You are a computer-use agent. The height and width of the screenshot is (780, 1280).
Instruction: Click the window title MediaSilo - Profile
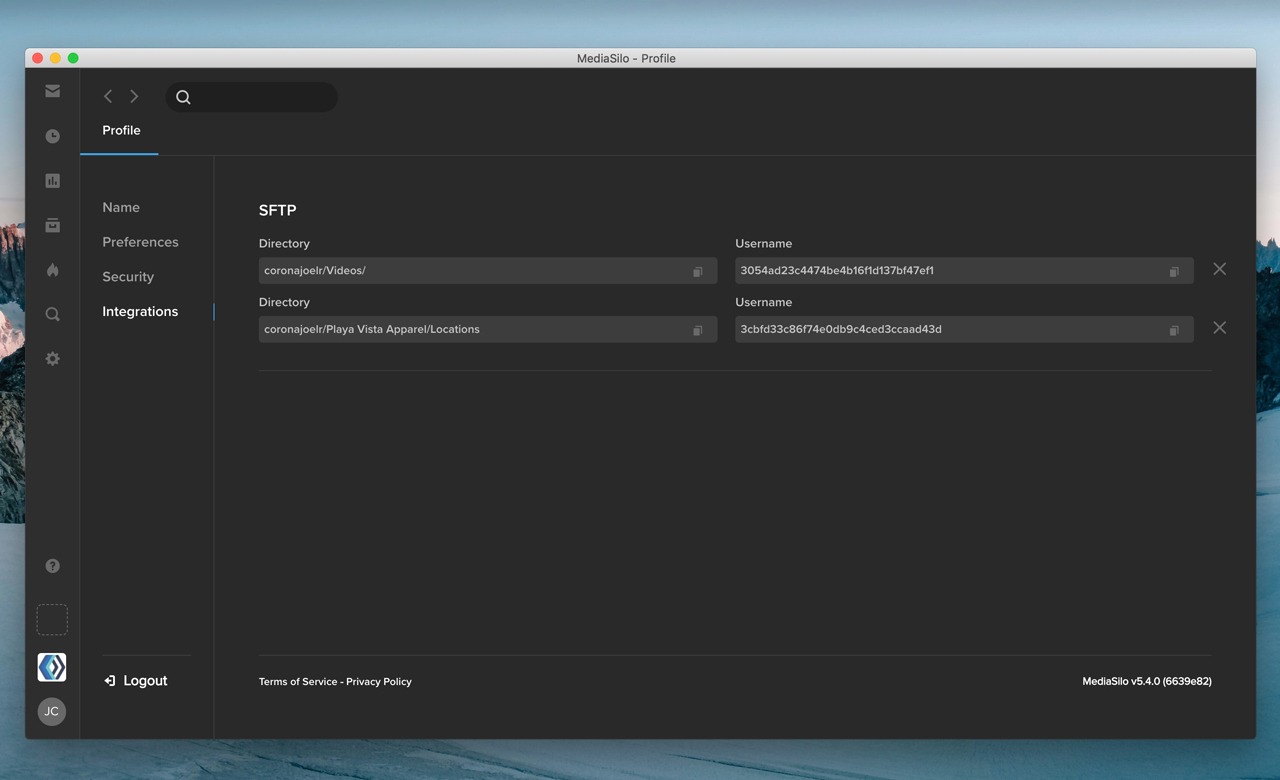(626, 58)
